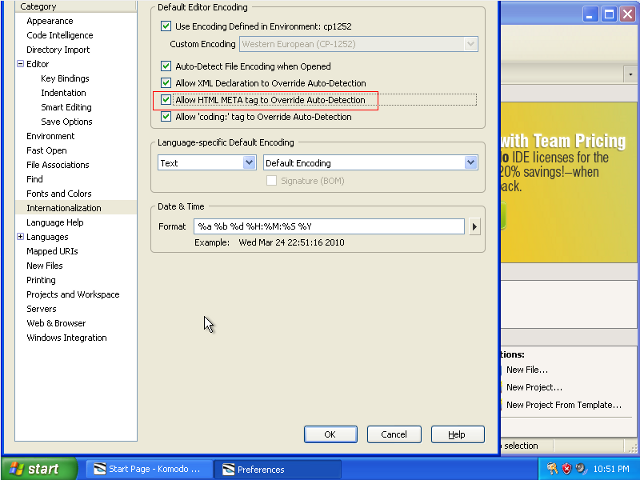The height and width of the screenshot is (480, 640).
Task: Open the date format arrow menu
Action: tap(474, 227)
